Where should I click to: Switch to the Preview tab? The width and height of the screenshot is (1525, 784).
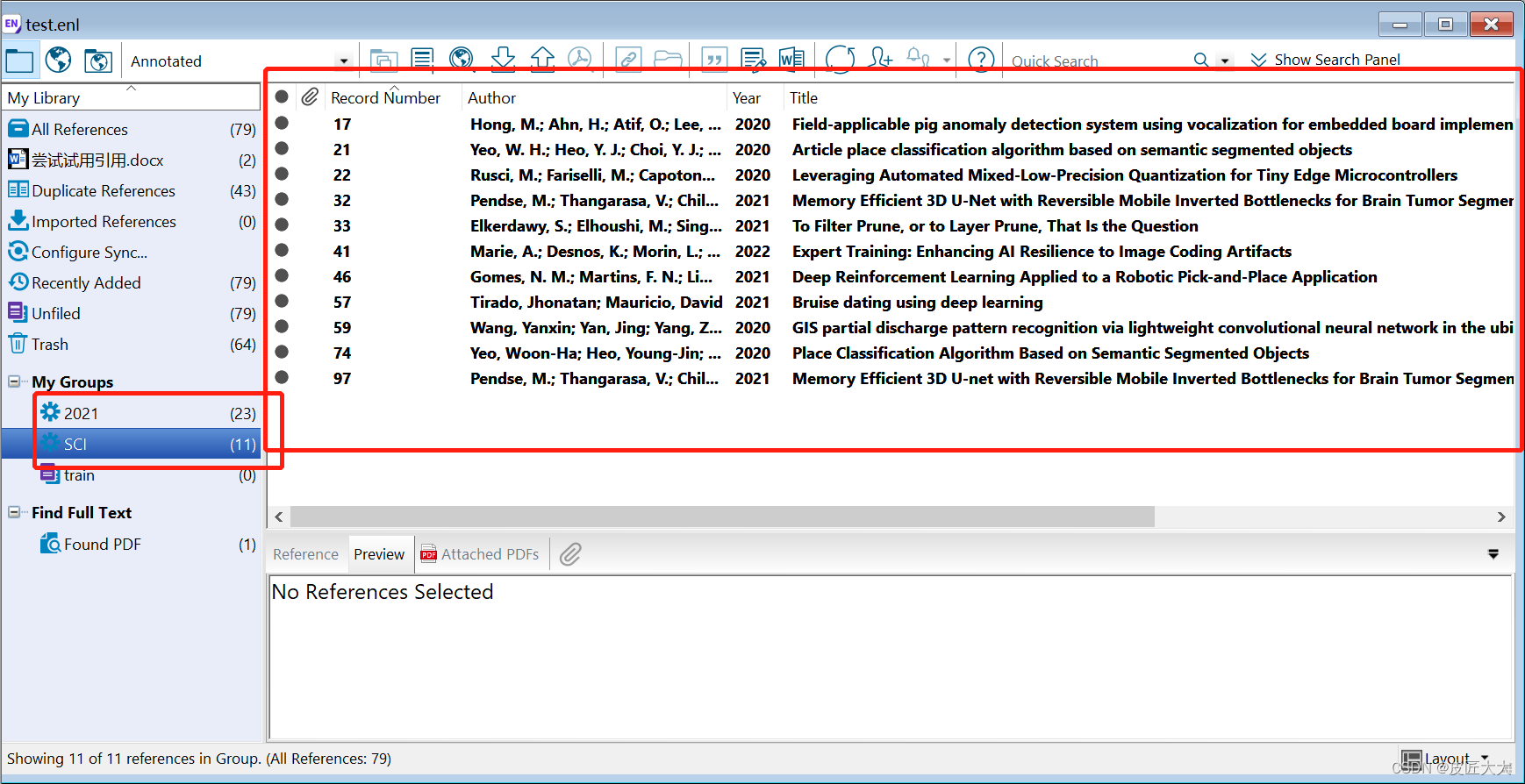[379, 554]
